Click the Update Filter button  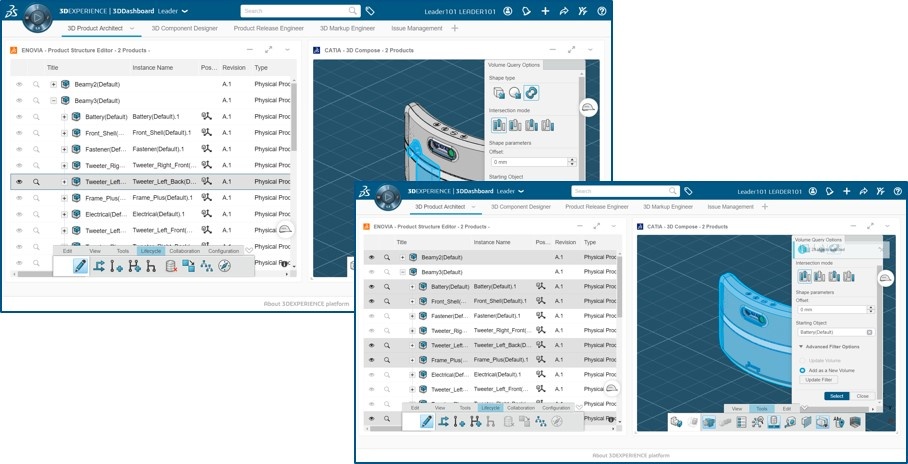818,379
